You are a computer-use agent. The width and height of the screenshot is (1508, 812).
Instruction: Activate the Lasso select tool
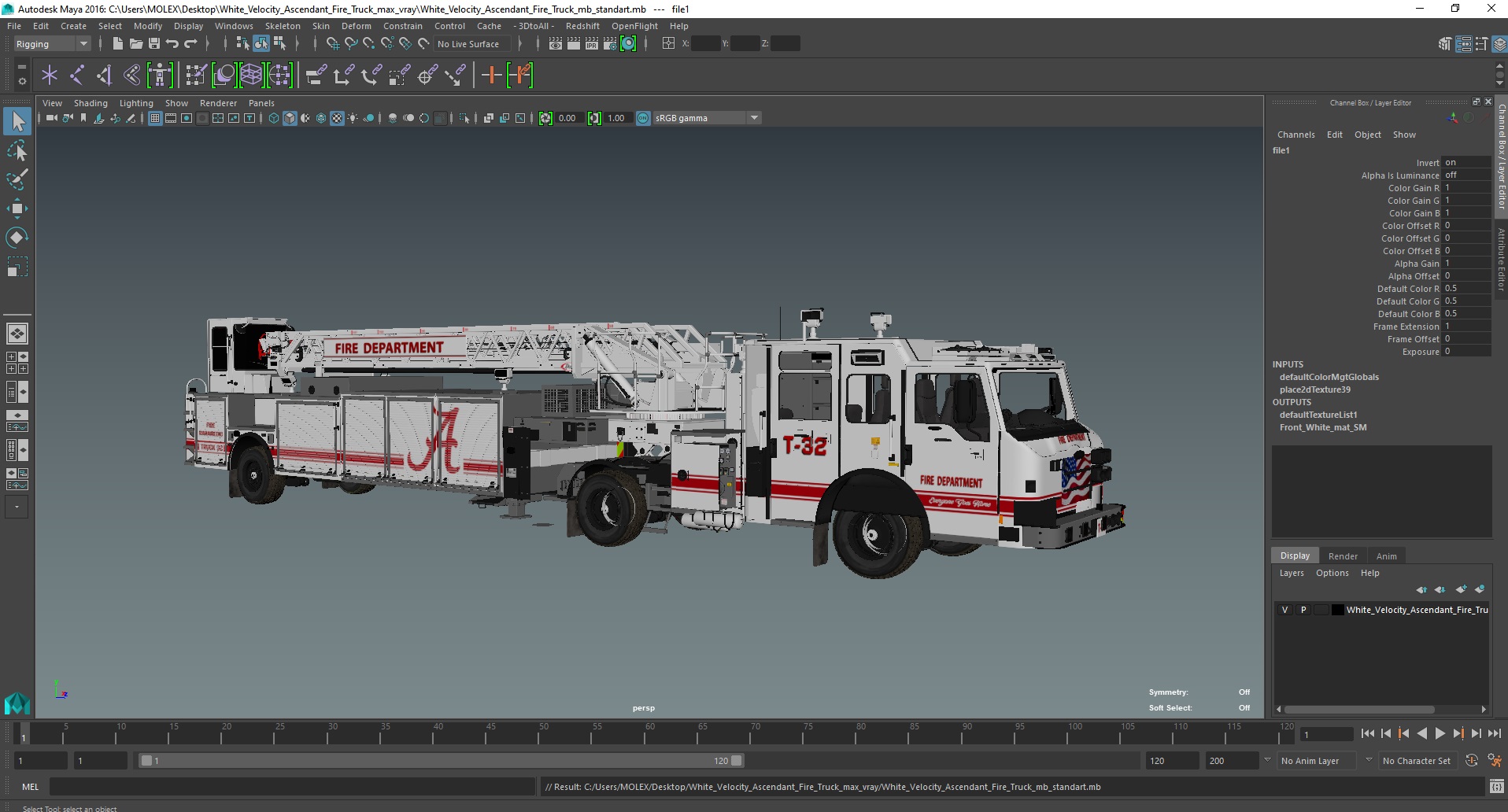(17, 150)
